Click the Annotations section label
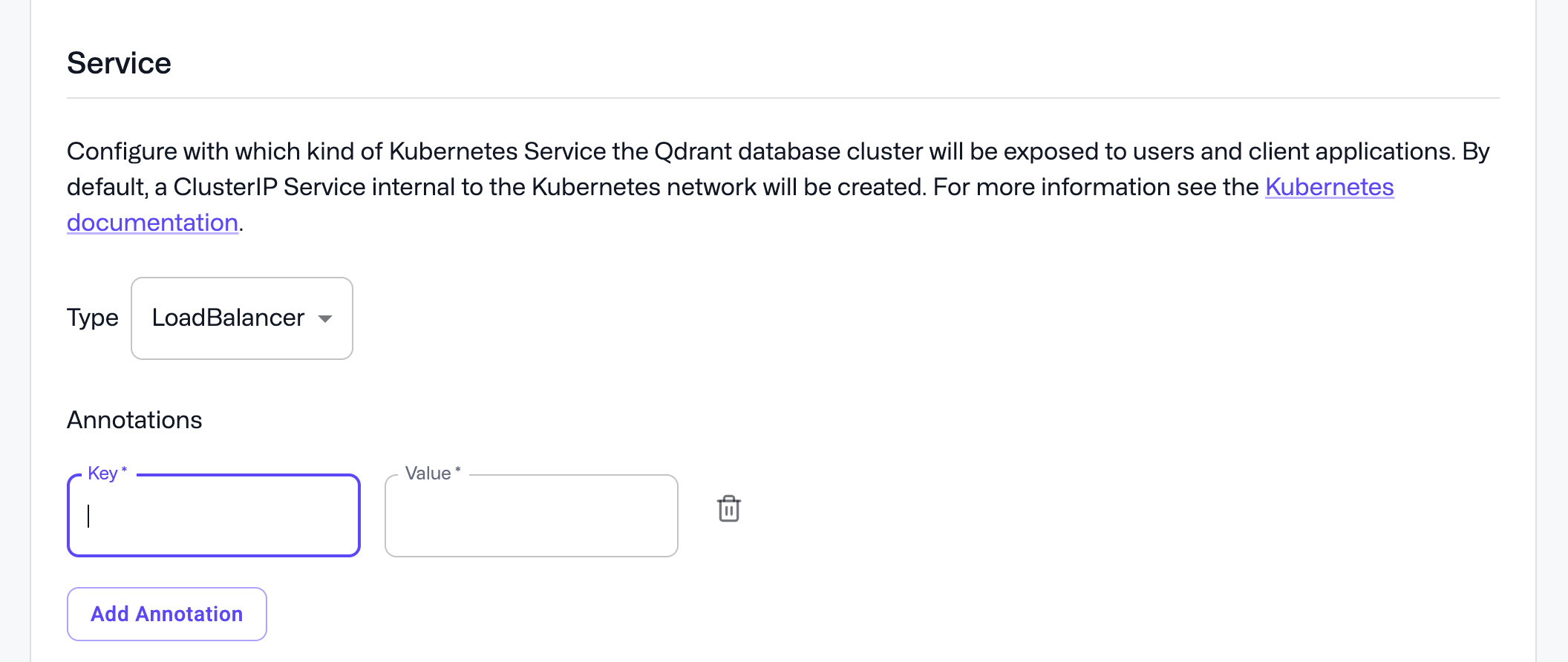Image resolution: width=1568 pixels, height=662 pixels. [x=134, y=419]
